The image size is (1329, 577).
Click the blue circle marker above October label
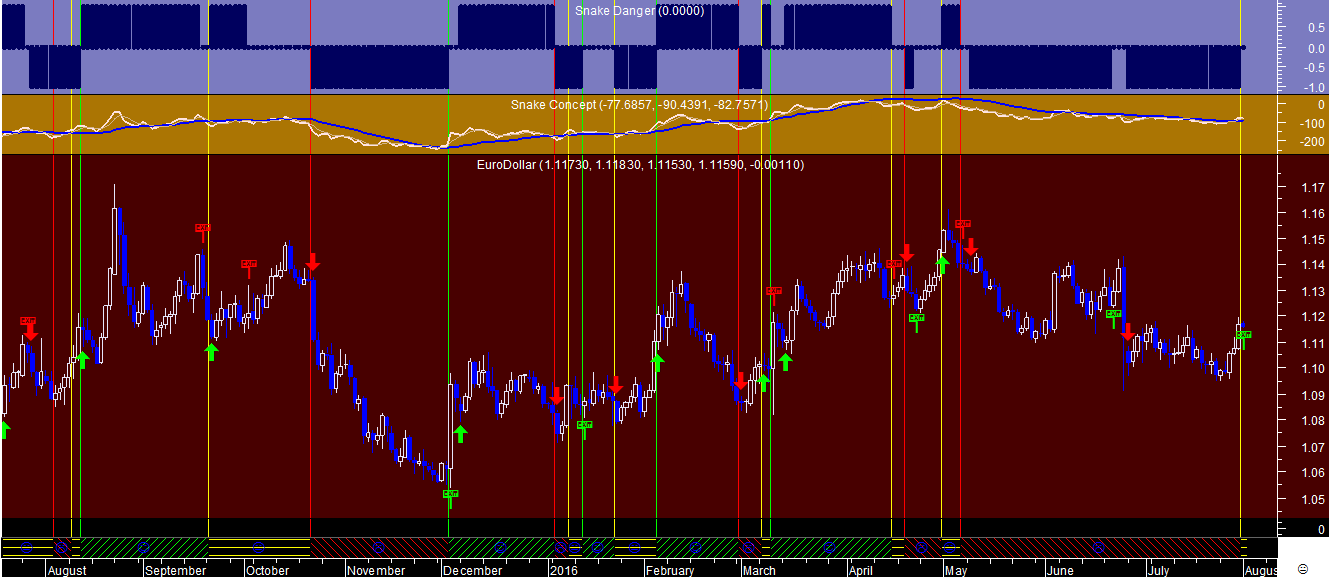259,547
